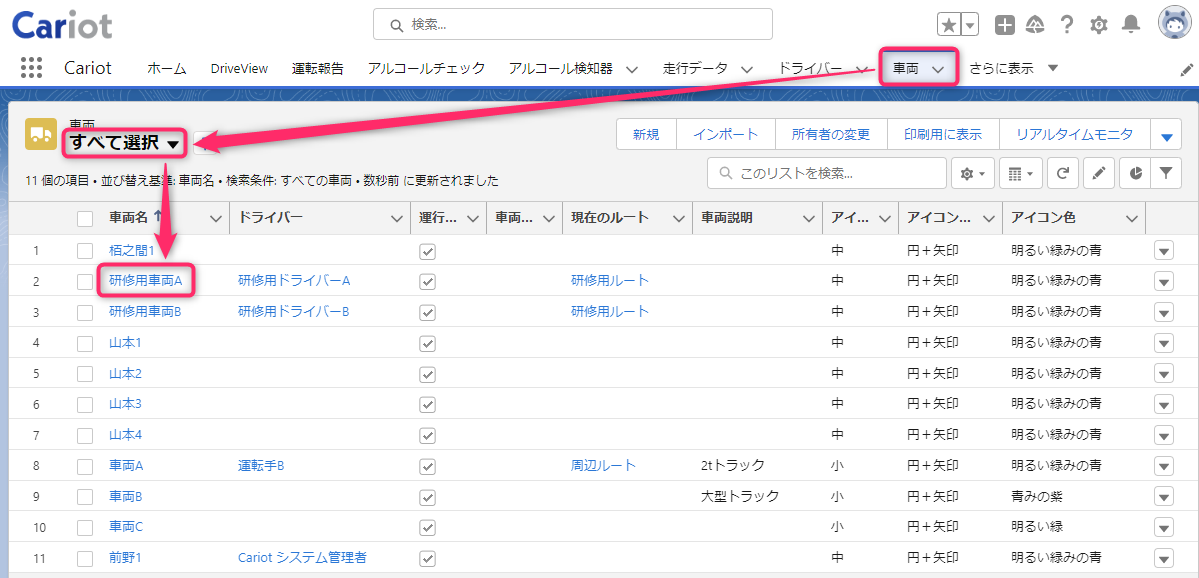The height and width of the screenshot is (578, 1199).
Task: Select row checkbox for 車両C
Action: click(85, 528)
